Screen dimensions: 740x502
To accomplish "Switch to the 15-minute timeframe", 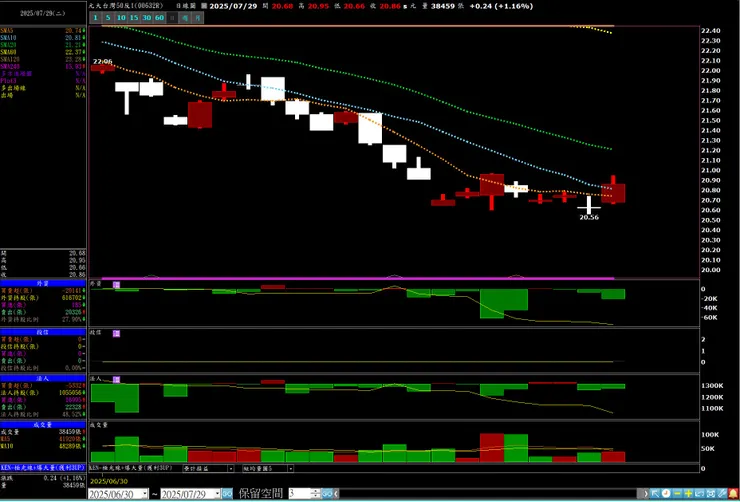I will click(x=134, y=18).
